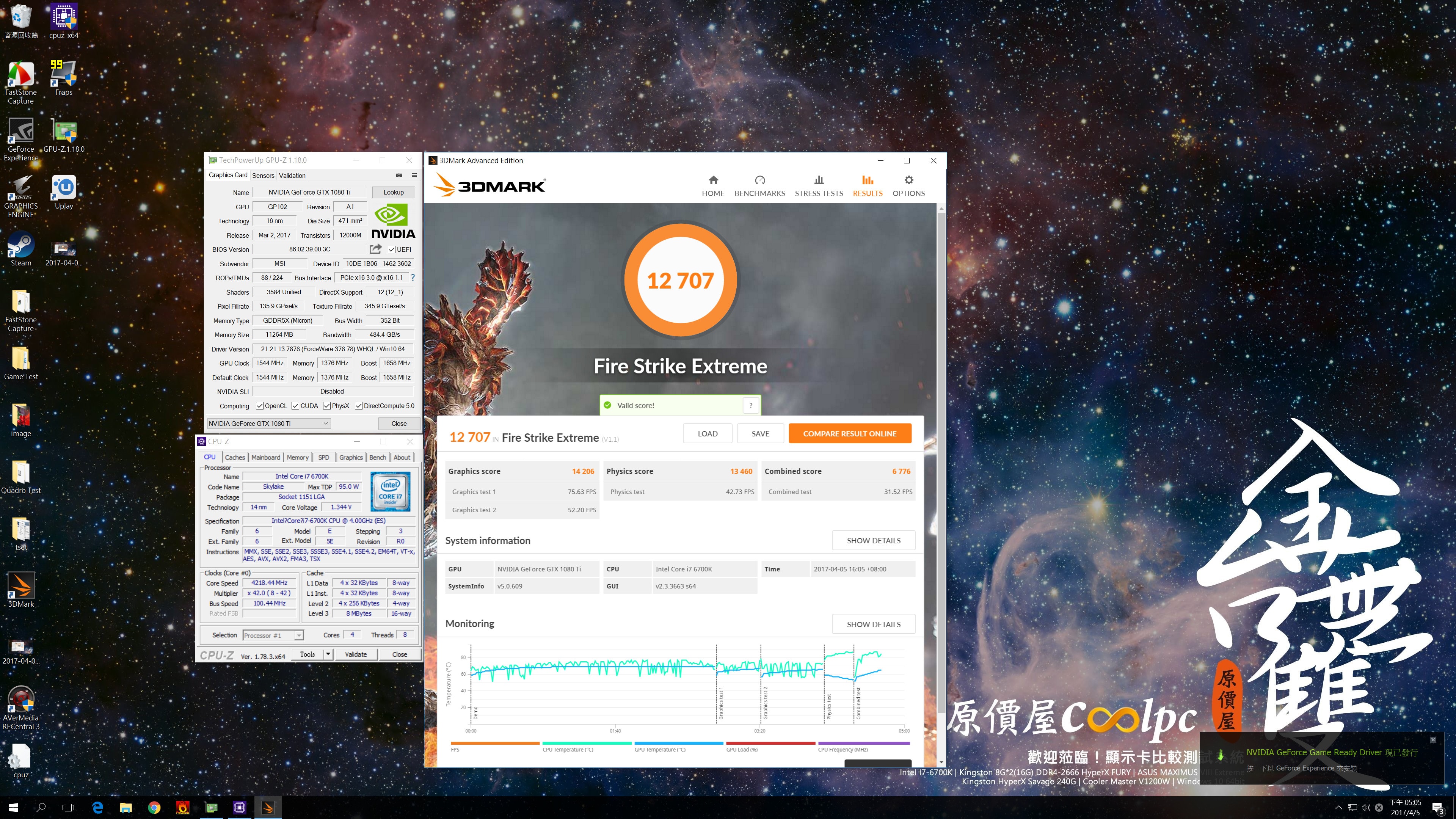This screenshot has width=1456, height=819.
Task: Click GPU-Z screenshot camera icon
Action: click(x=399, y=175)
